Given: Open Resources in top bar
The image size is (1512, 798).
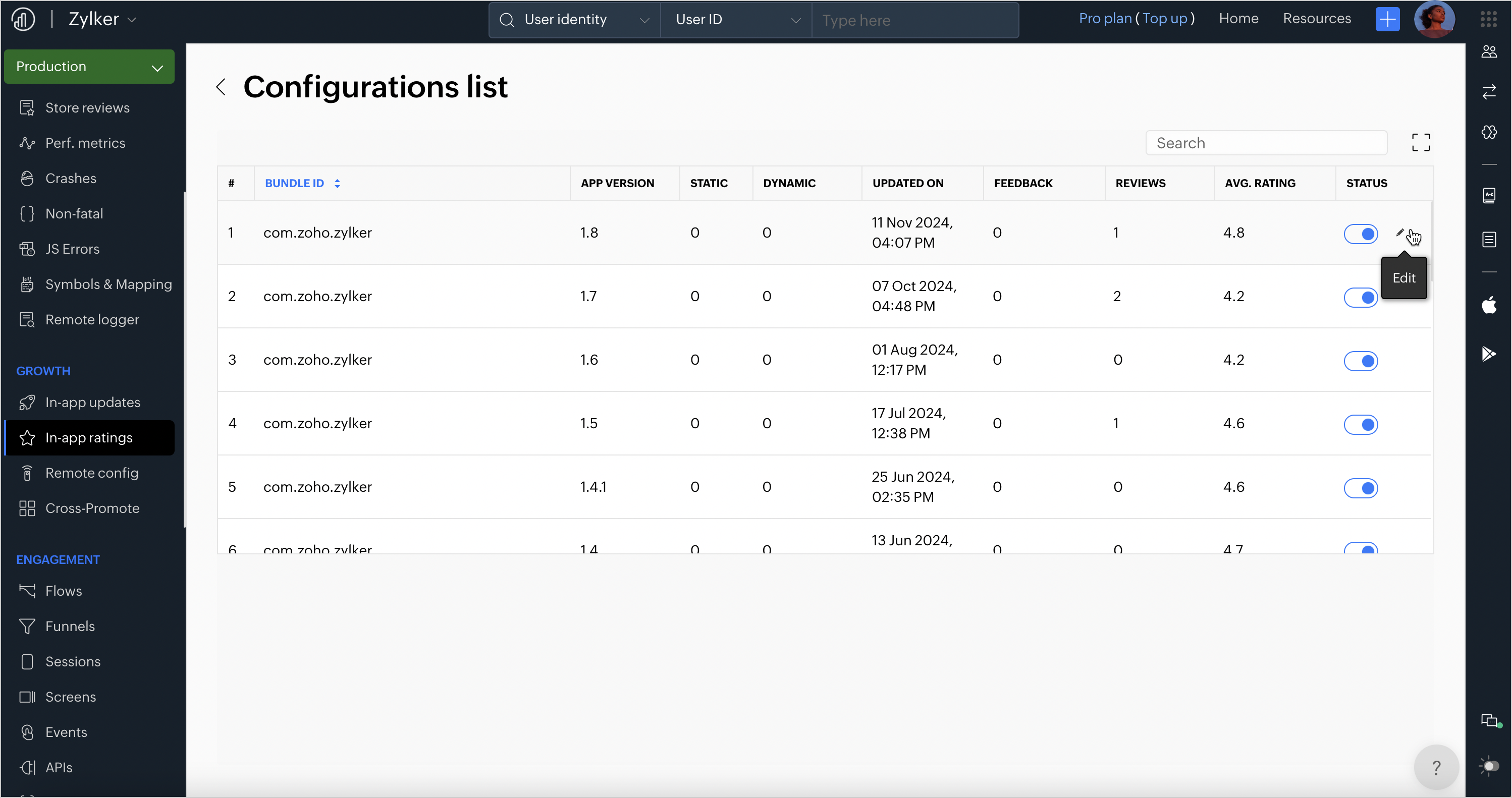Looking at the screenshot, I should point(1317,19).
